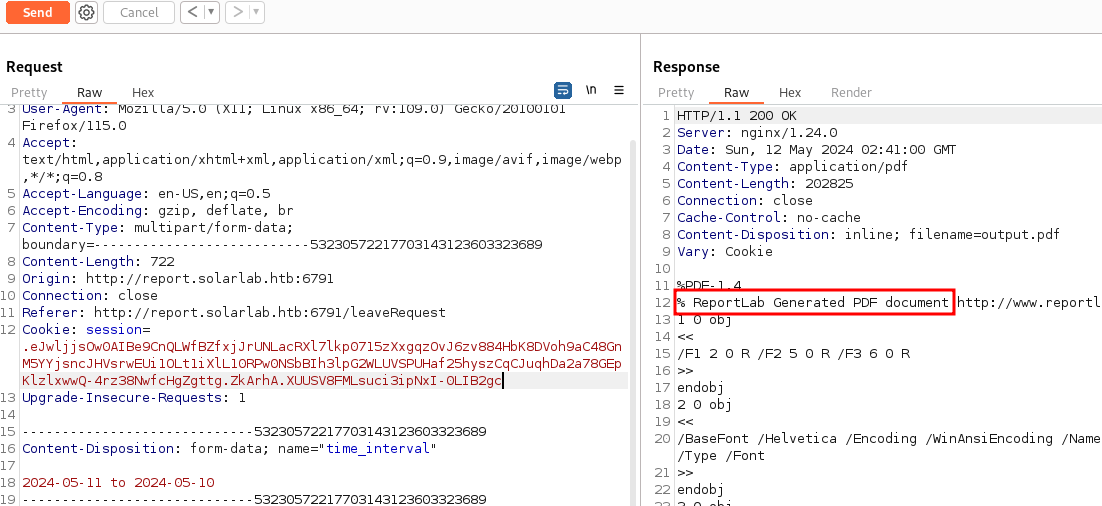This screenshot has height=506, width=1102.
Task: Expand the back history dropdown arrow
Action: coord(211,13)
